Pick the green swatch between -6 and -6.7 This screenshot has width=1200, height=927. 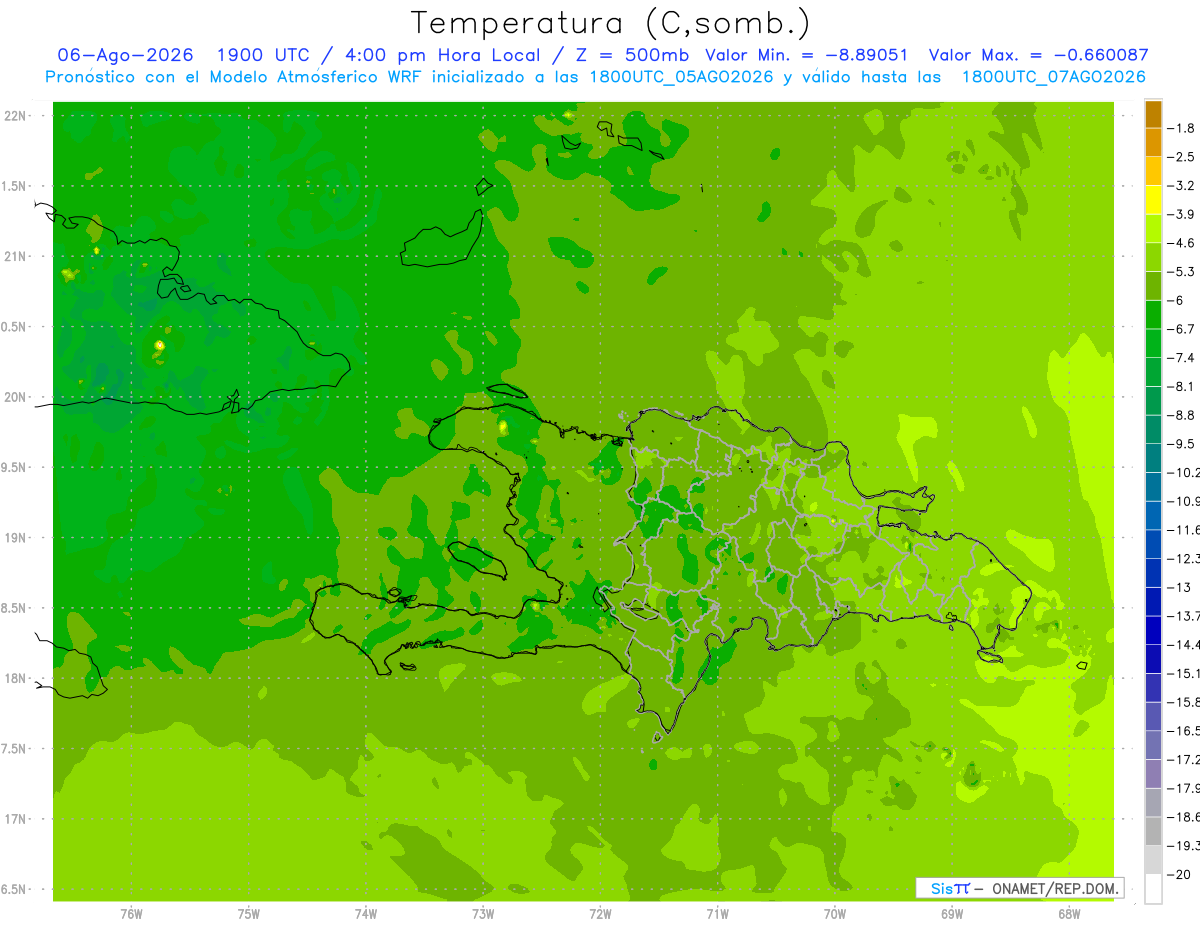1153,315
